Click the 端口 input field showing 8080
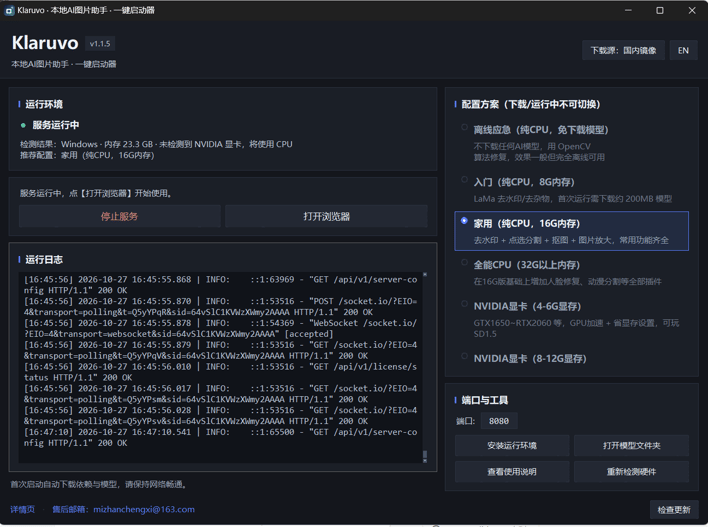Viewport: 708px width, 527px height. click(498, 421)
